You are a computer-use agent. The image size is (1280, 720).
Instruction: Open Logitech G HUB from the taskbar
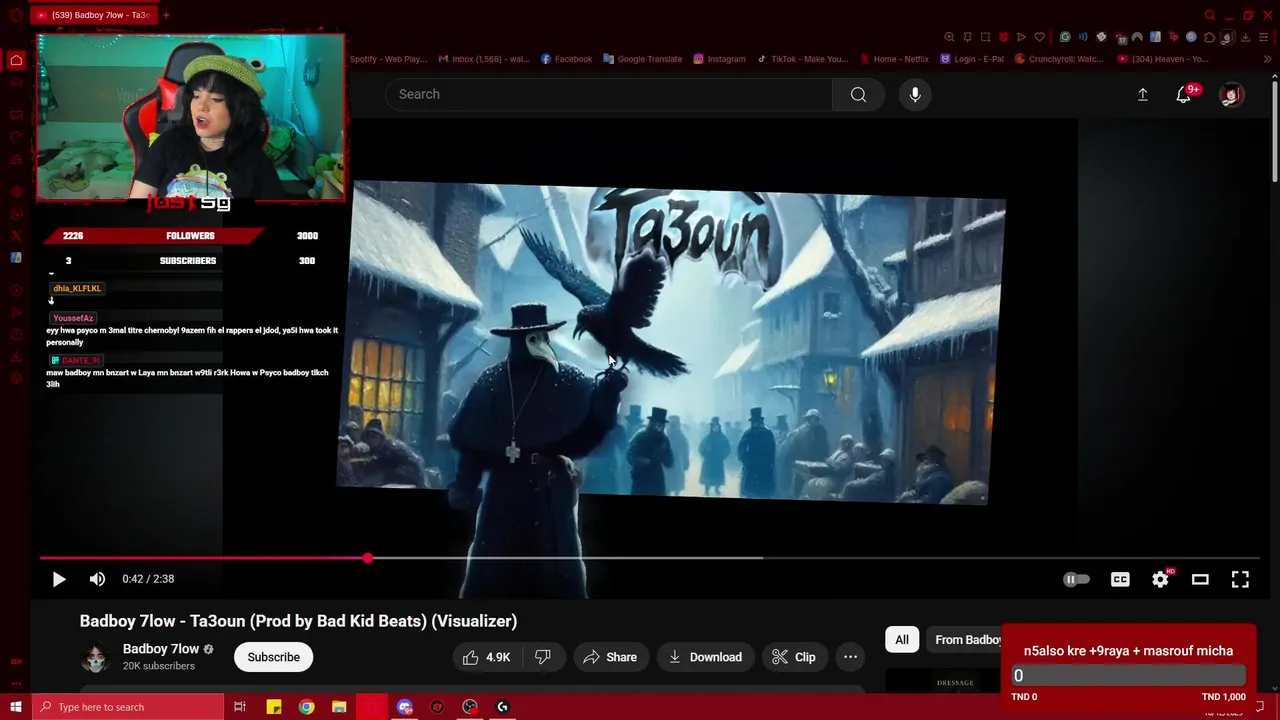(503, 707)
